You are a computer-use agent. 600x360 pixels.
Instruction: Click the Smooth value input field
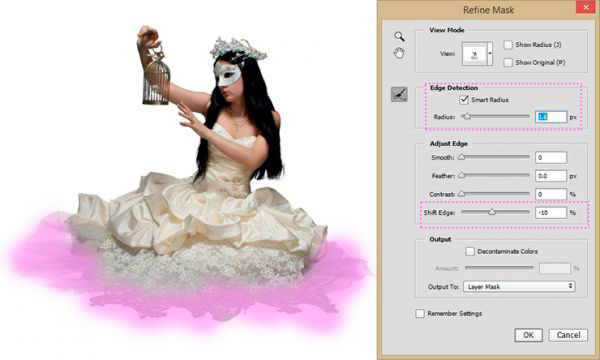click(x=551, y=157)
